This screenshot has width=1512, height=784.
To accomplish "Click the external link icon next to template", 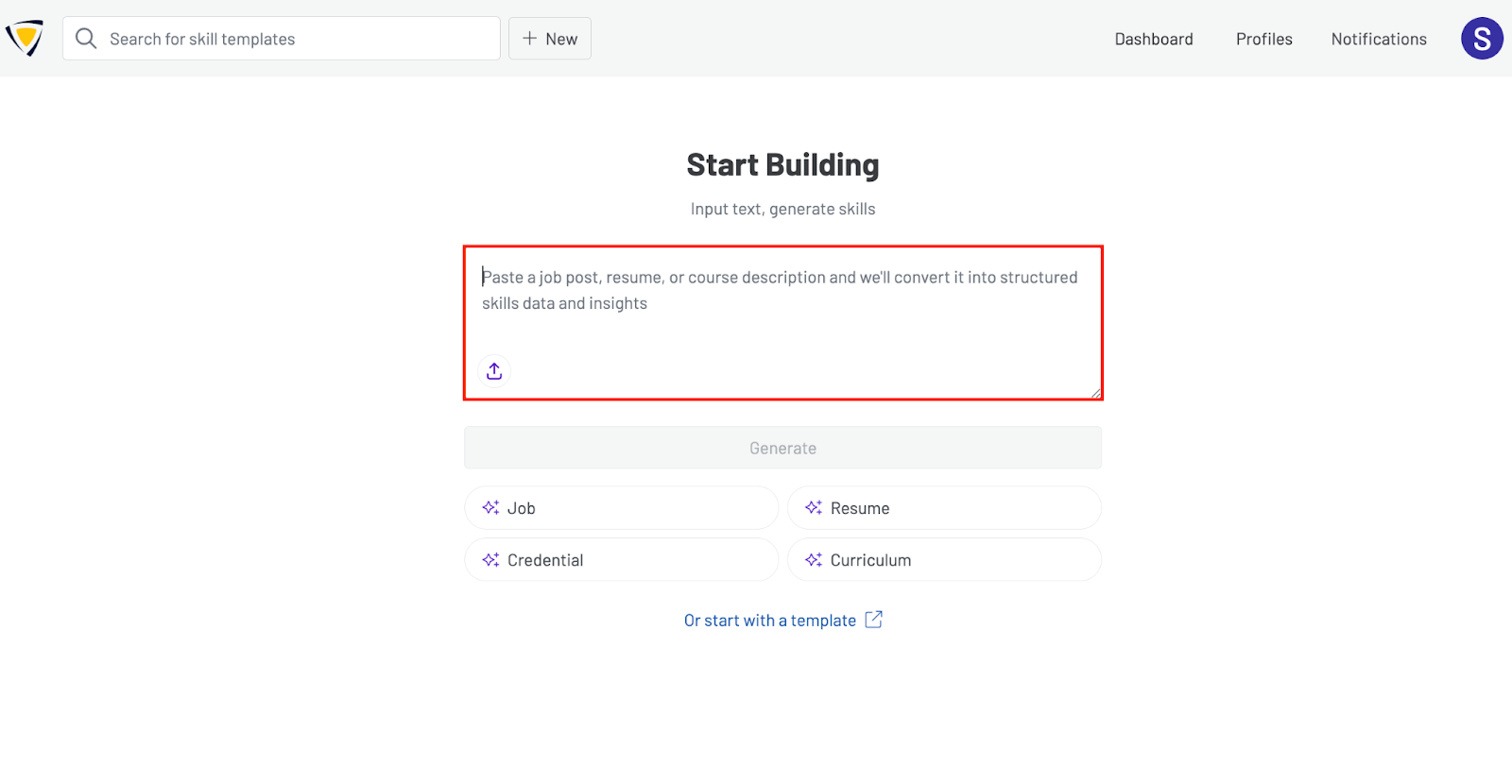I will 874,620.
